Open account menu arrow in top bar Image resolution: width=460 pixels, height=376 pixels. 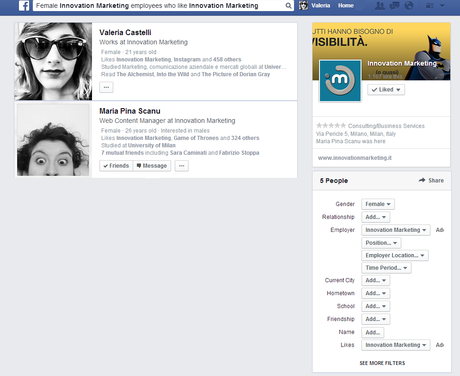442,6
